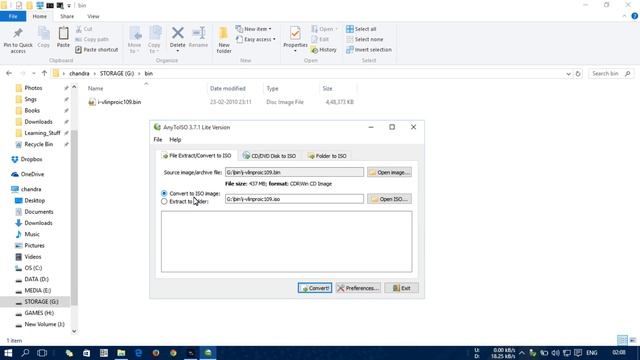Open Learning_Stuff quick access folder

pyautogui.click(x=42, y=133)
